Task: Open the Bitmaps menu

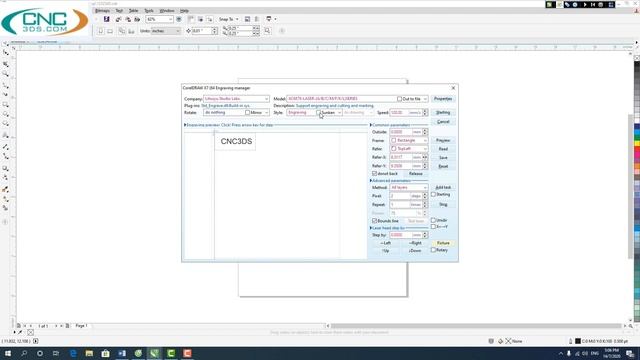Action: pos(102,11)
